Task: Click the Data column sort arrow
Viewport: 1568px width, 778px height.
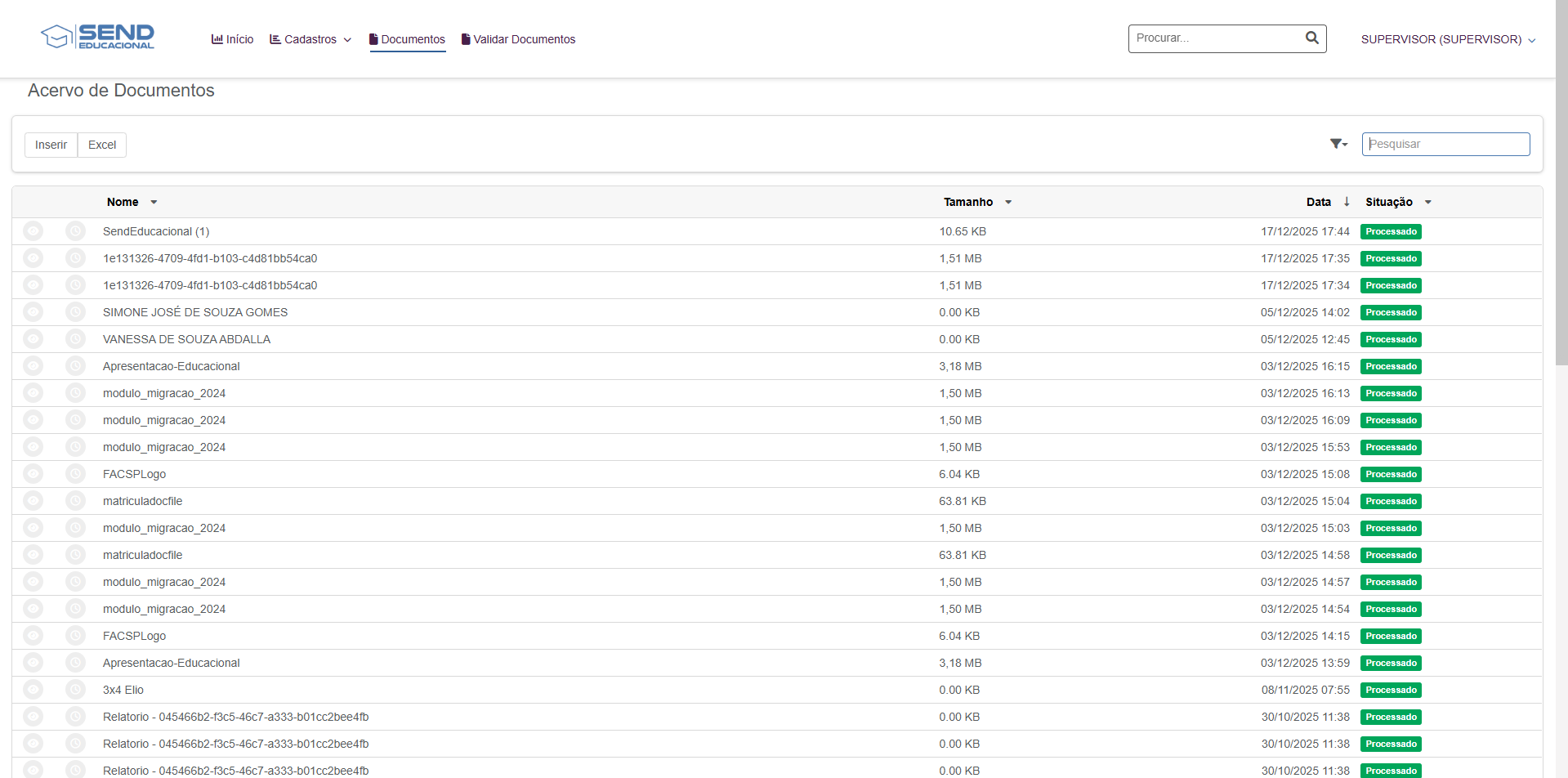Action: [x=1347, y=202]
